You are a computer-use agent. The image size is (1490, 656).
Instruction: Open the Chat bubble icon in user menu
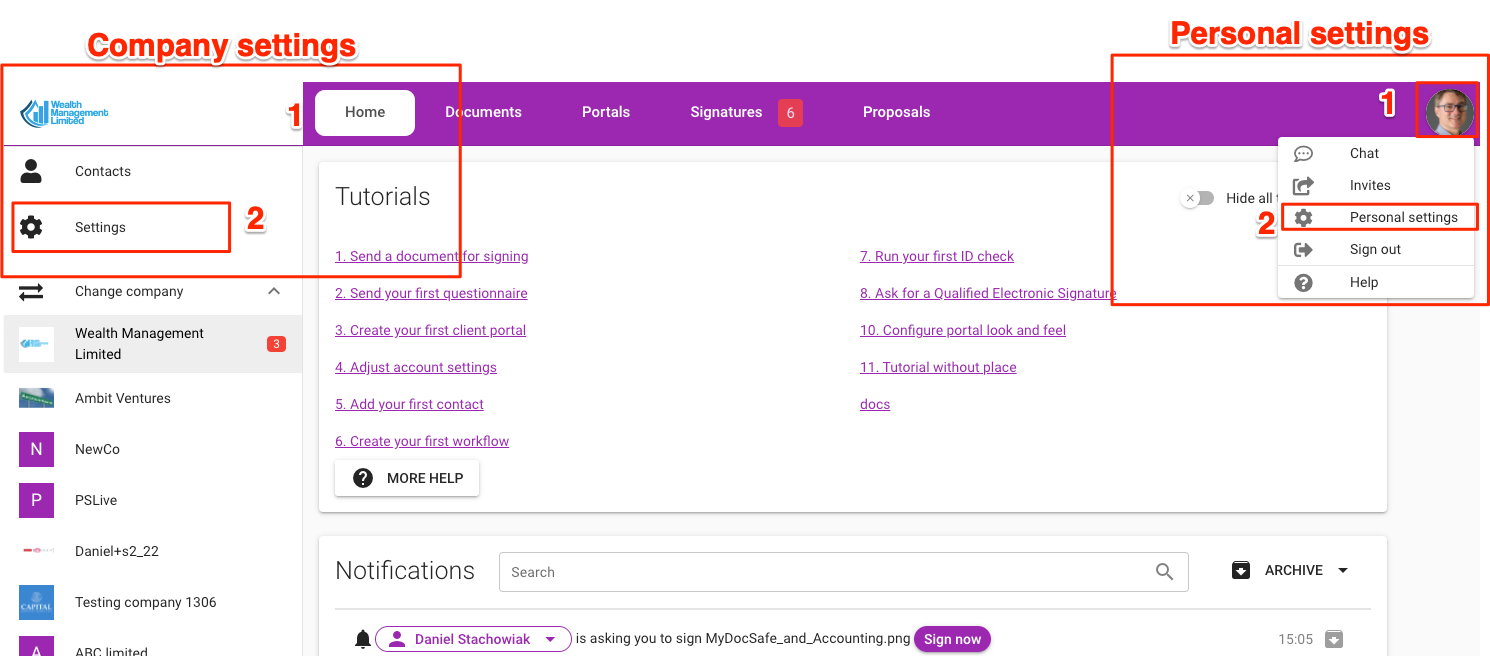click(x=1303, y=153)
